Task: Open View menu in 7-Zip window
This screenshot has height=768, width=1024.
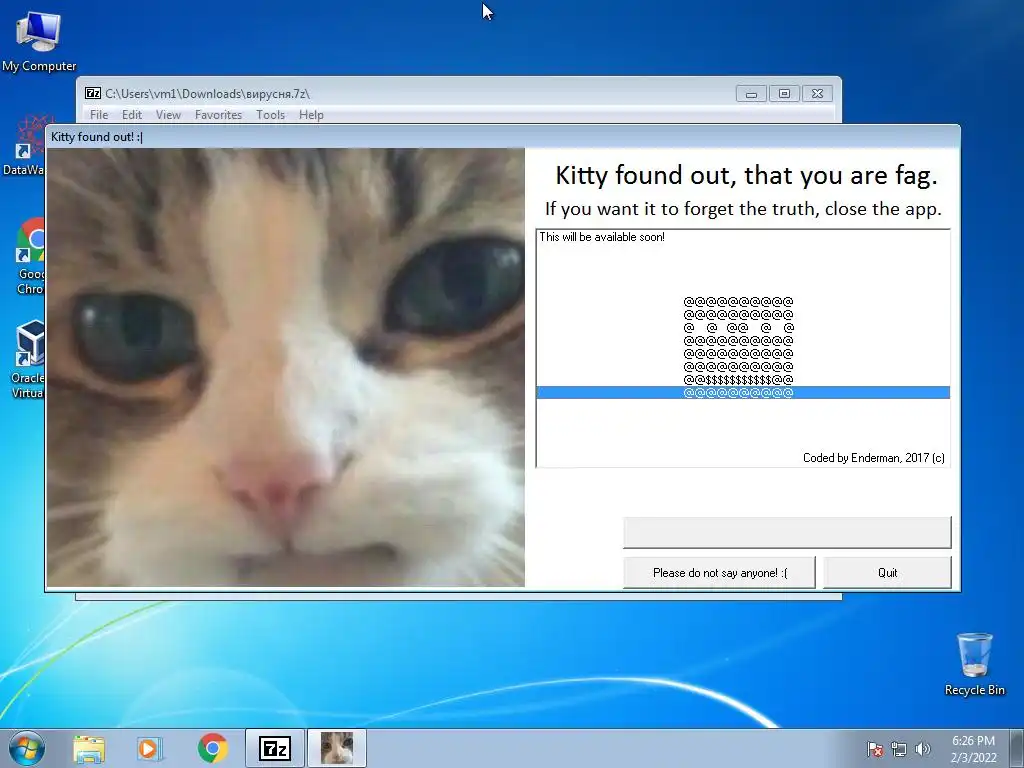Action: pos(168,115)
